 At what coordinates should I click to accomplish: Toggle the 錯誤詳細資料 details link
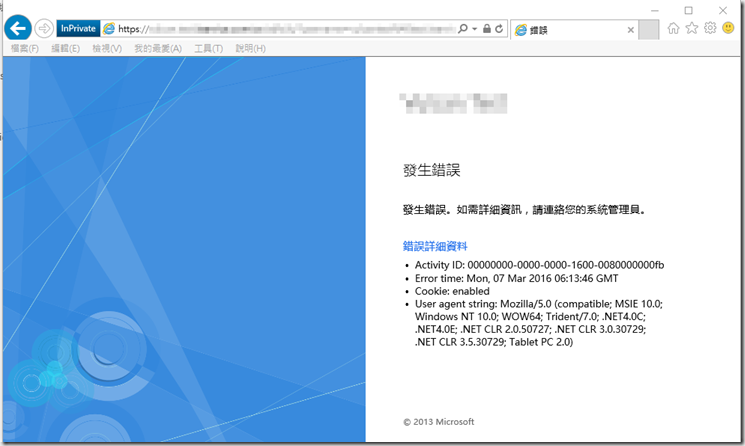[435, 246]
